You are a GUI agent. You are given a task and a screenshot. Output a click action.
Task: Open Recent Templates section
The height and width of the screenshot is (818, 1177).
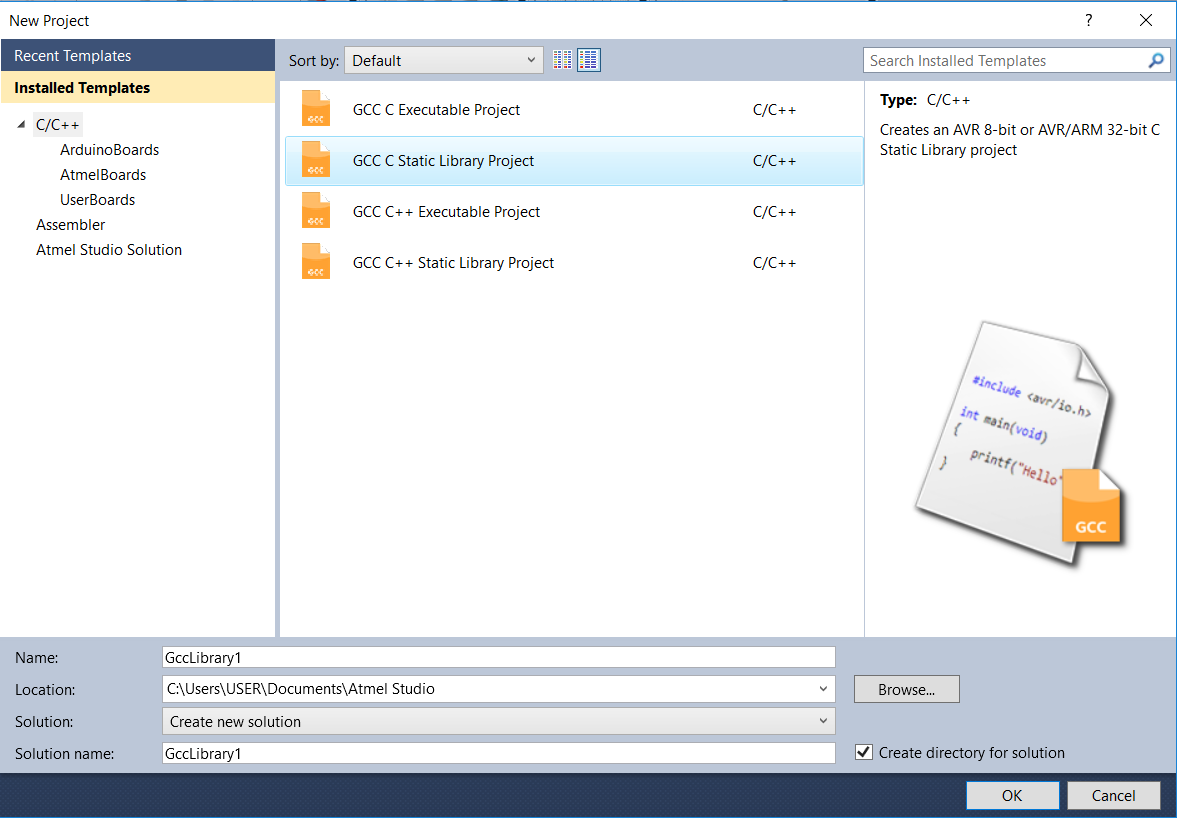(137, 56)
